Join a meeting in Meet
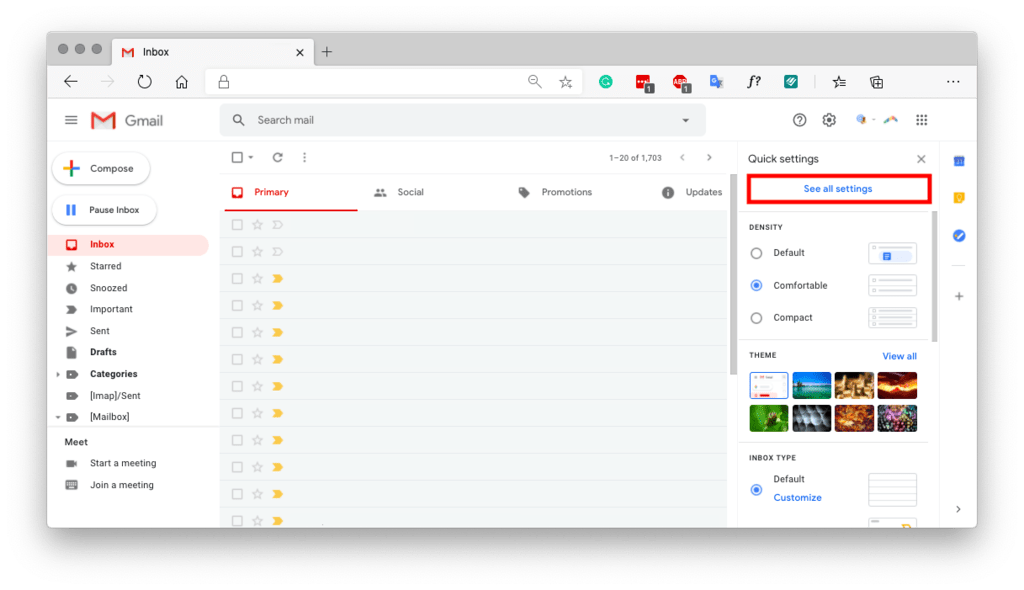Image resolution: width=1024 pixels, height=590 pixels. pos(121,485)
